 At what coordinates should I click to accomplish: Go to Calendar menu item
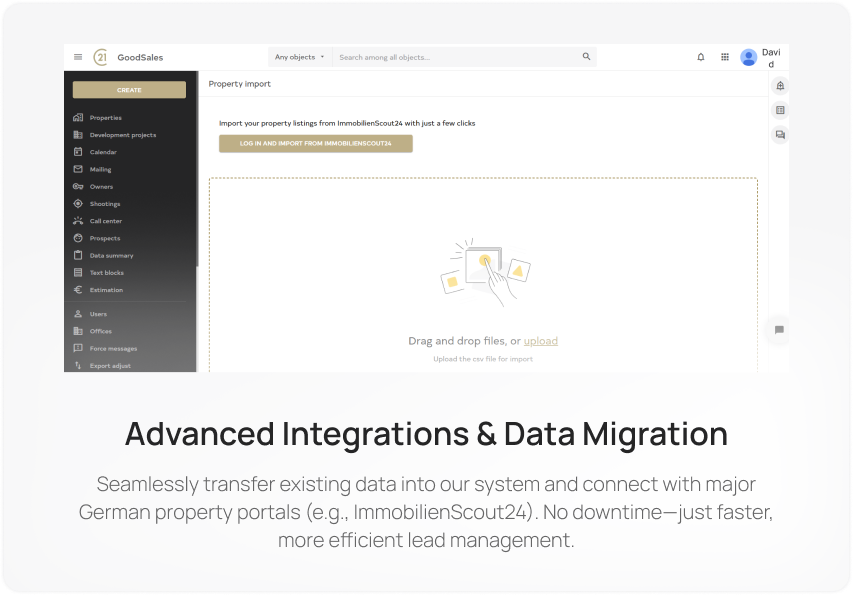103,152
